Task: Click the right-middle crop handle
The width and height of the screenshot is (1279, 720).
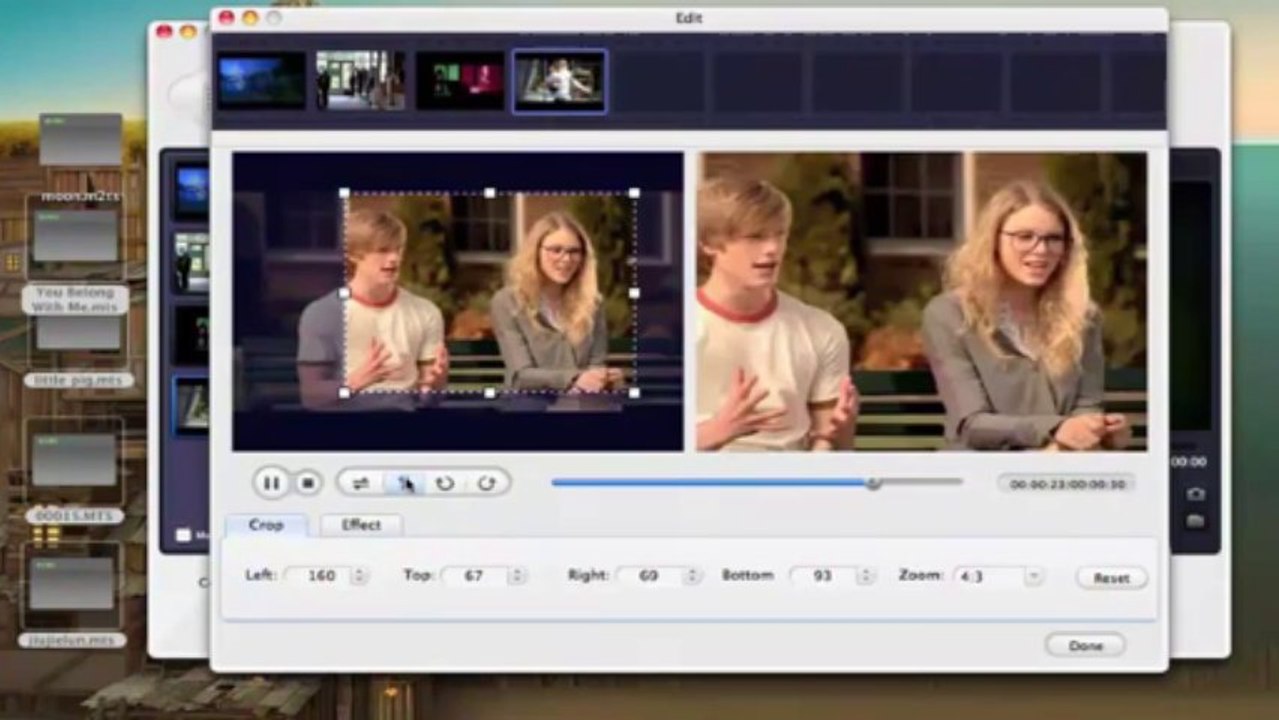Action: point(635,293)
